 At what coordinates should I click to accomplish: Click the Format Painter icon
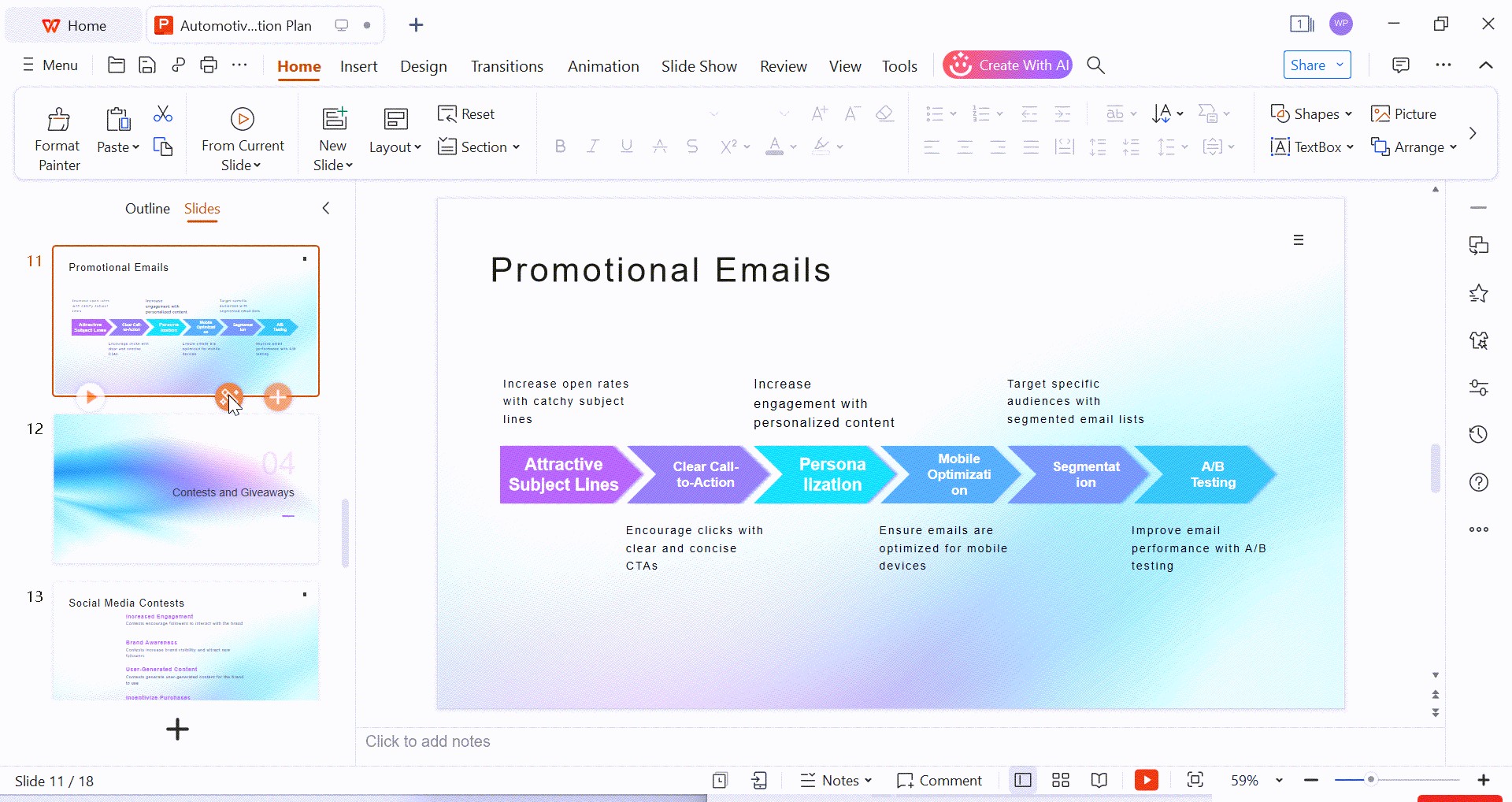coord(58,120)
